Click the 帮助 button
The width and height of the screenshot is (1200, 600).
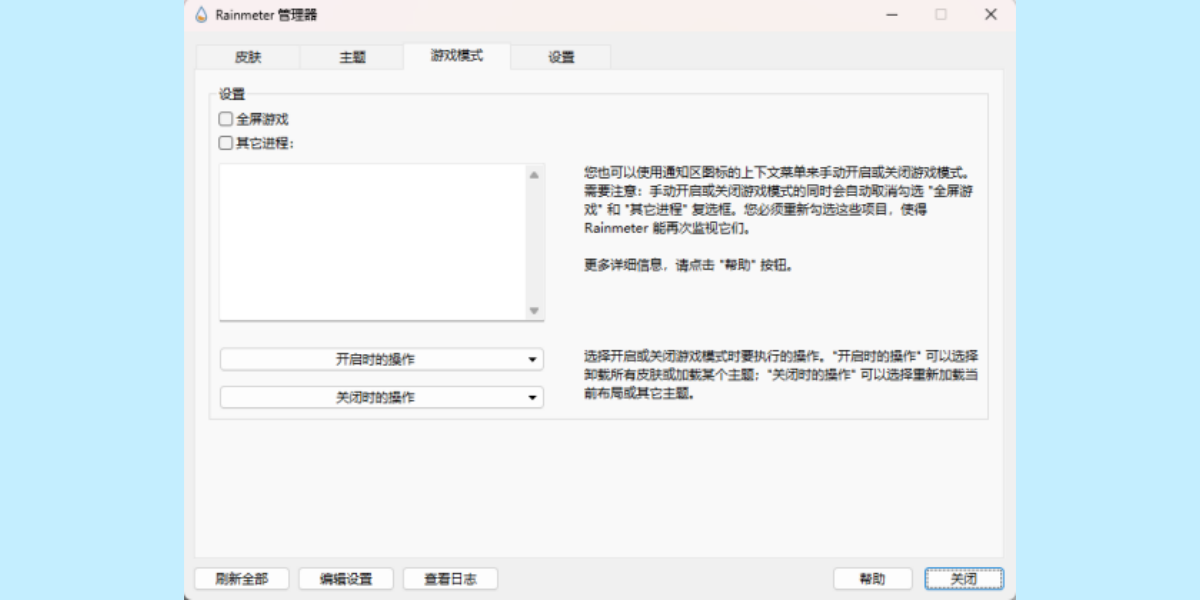[873, 579]
